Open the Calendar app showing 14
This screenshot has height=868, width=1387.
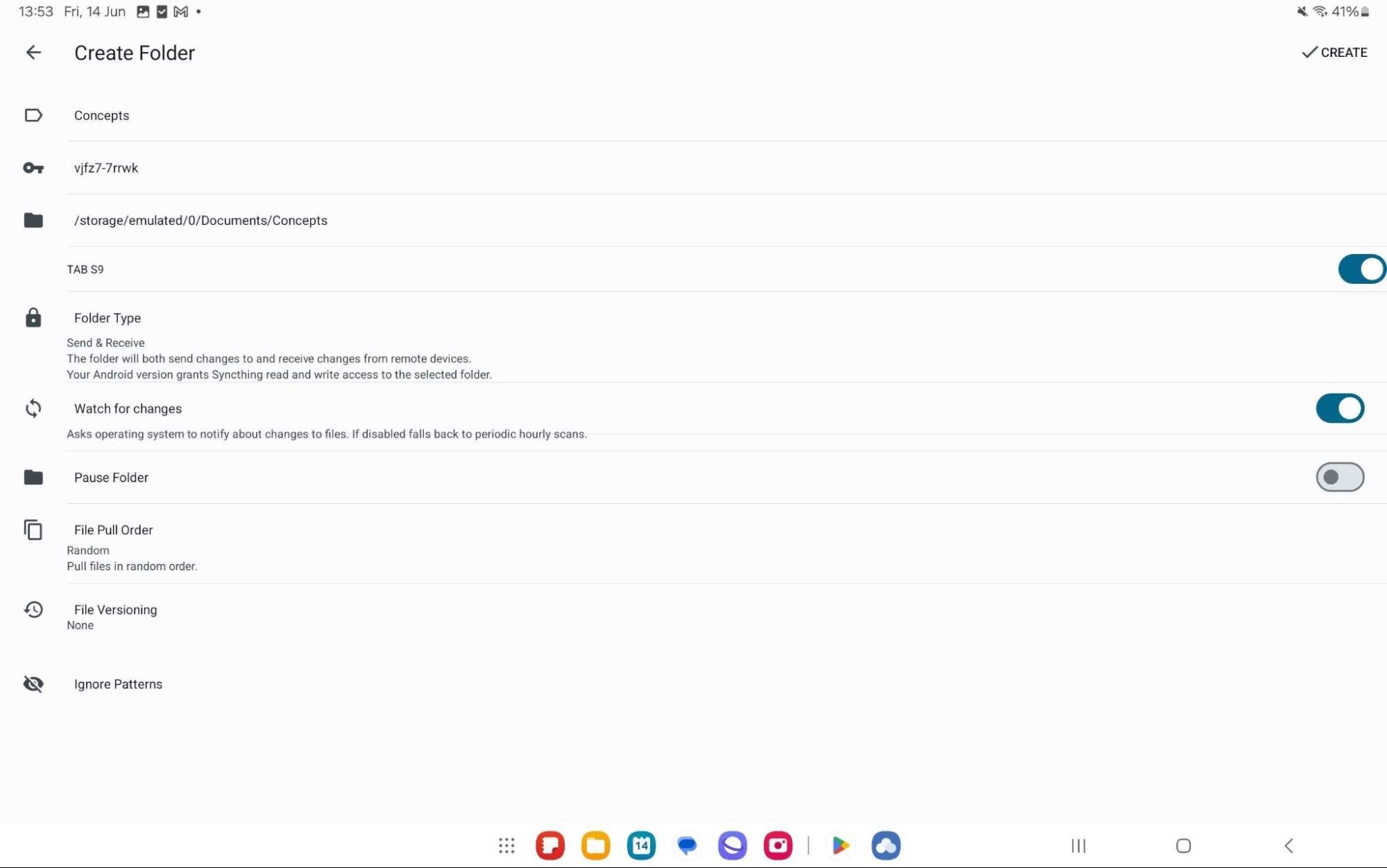pos(641,845)
